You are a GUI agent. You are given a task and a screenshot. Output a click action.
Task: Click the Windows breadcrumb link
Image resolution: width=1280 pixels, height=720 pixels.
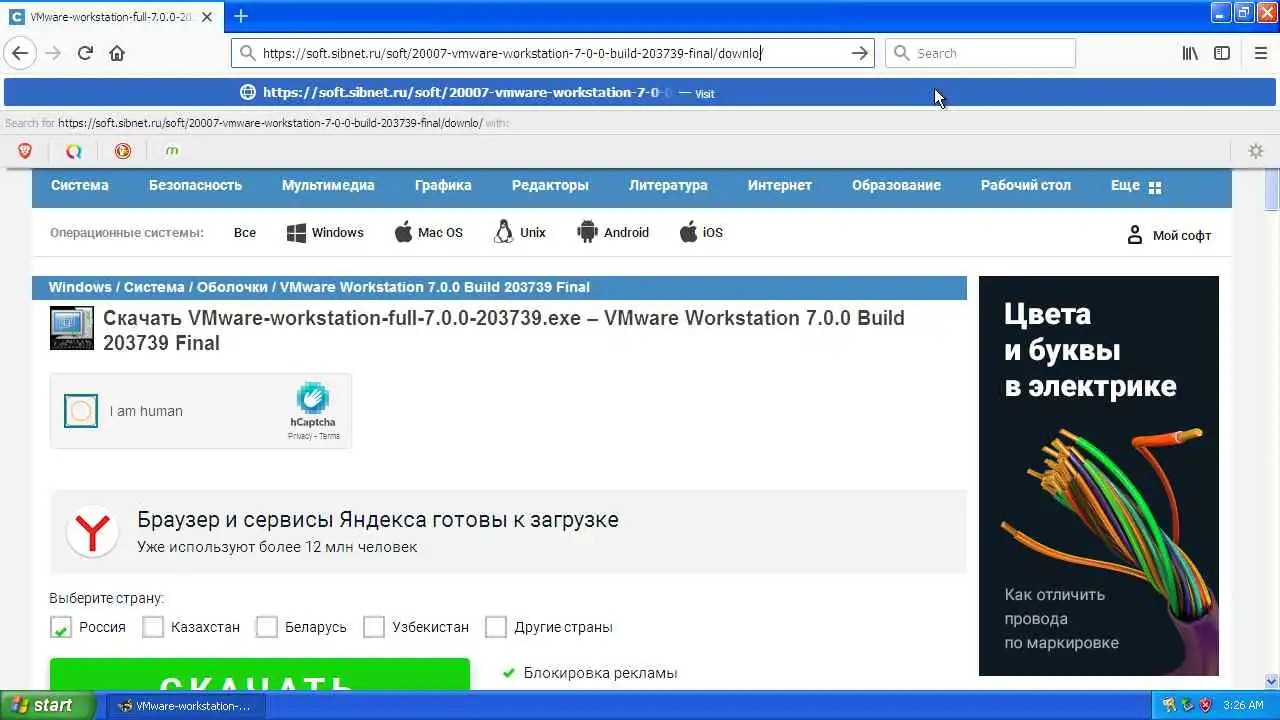coord(80,287)
